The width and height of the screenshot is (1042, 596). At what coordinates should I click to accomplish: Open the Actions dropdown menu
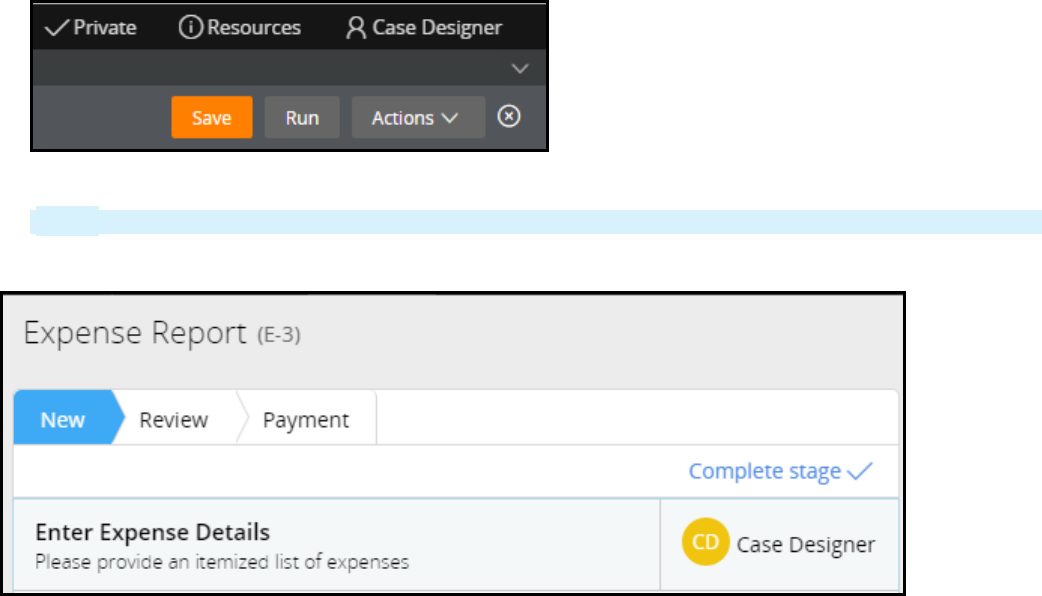418,118
